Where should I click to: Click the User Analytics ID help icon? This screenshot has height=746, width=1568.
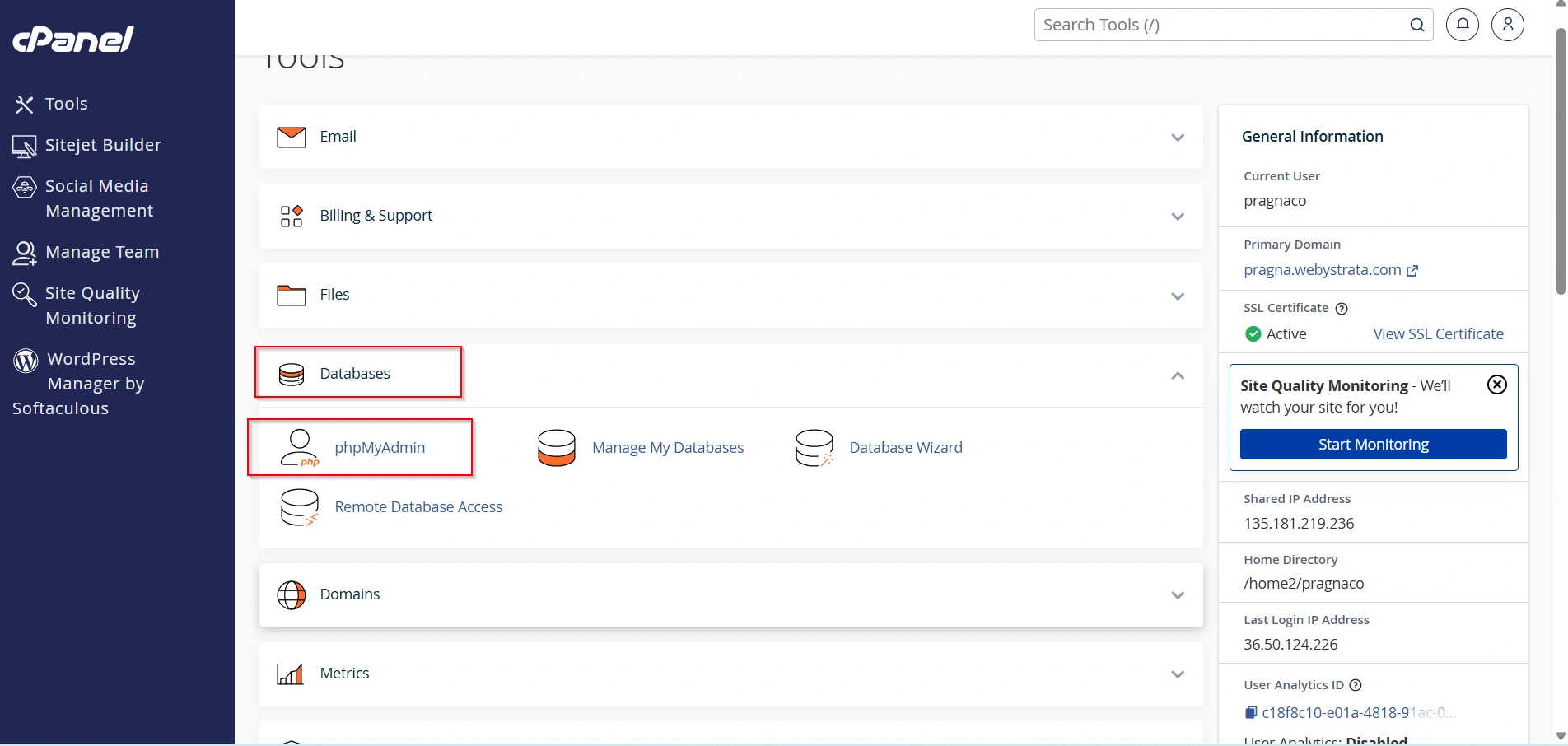1356,685
